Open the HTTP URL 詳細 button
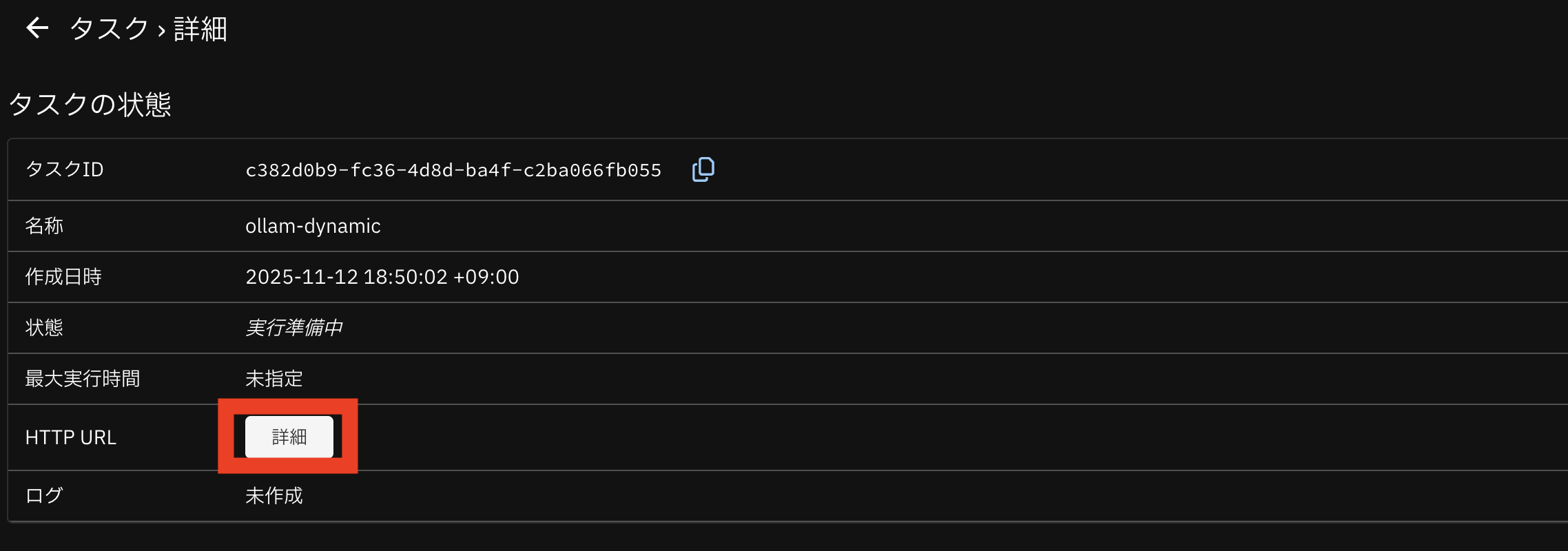 (289, 437)
